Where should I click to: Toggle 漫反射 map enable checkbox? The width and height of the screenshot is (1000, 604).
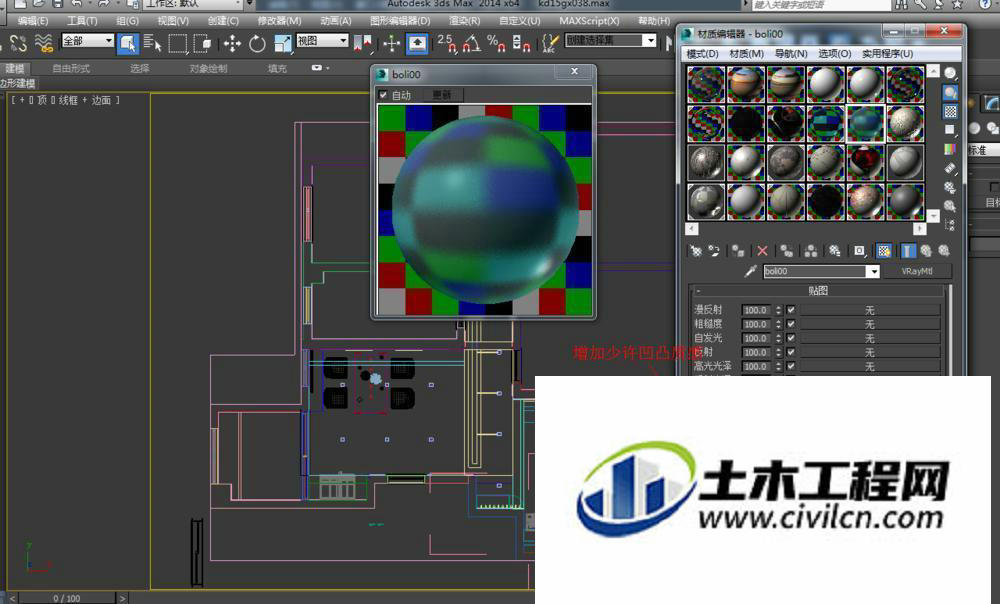[791, 310]
